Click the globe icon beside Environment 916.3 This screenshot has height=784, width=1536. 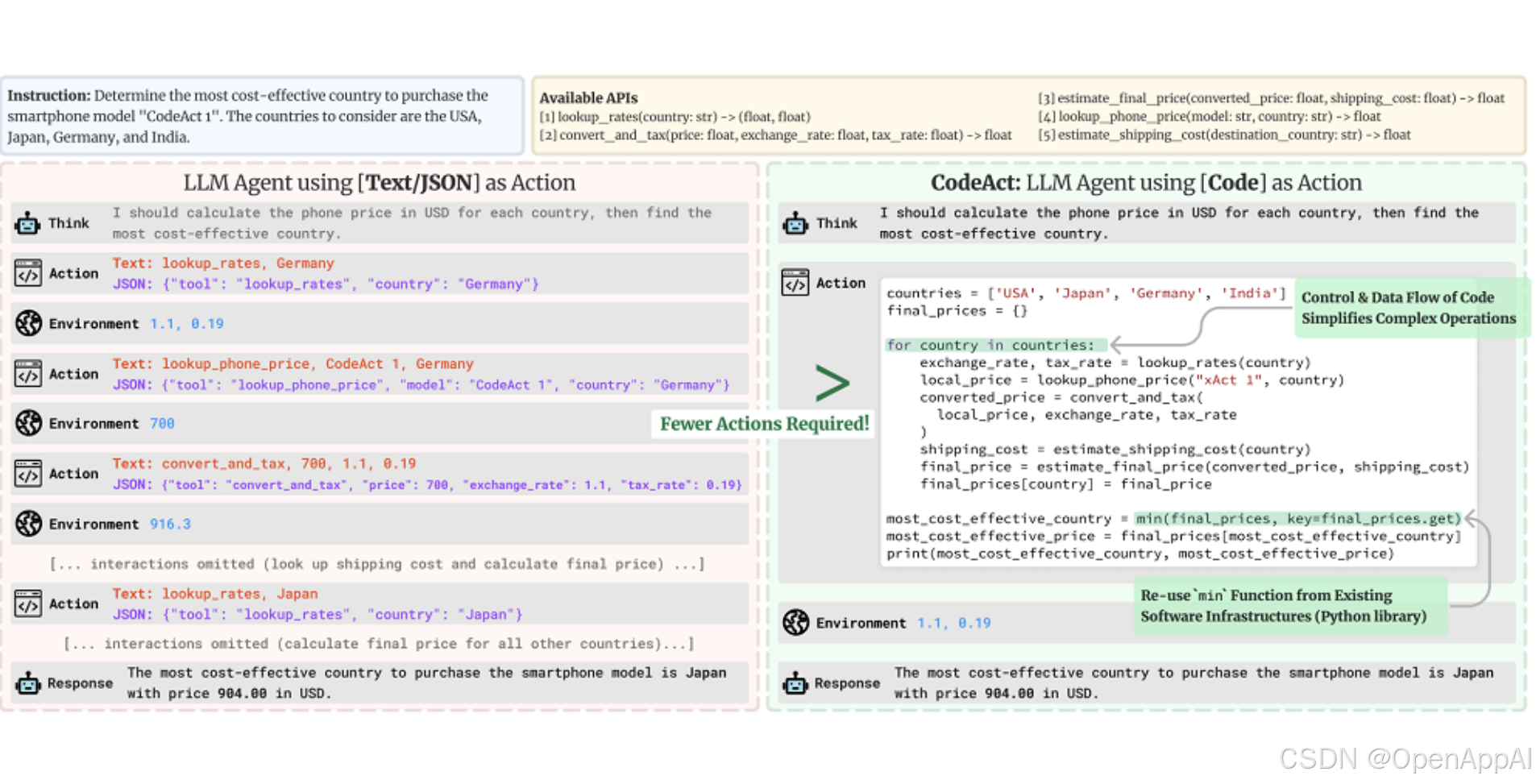tap(28, 524)
